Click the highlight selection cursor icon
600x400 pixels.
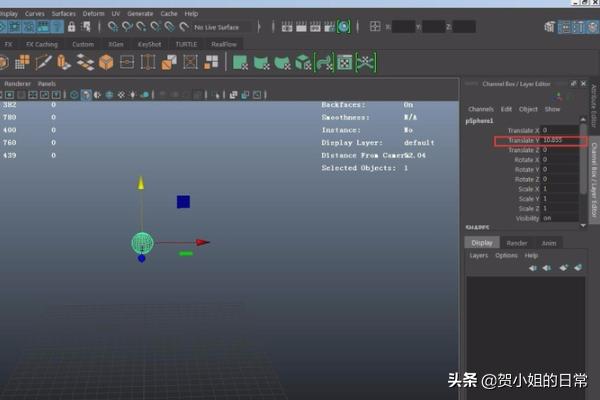(x=86, y=27)
